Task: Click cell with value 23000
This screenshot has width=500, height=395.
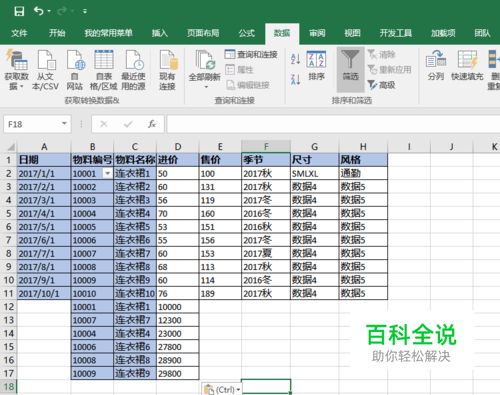Action: pos(178,333)
